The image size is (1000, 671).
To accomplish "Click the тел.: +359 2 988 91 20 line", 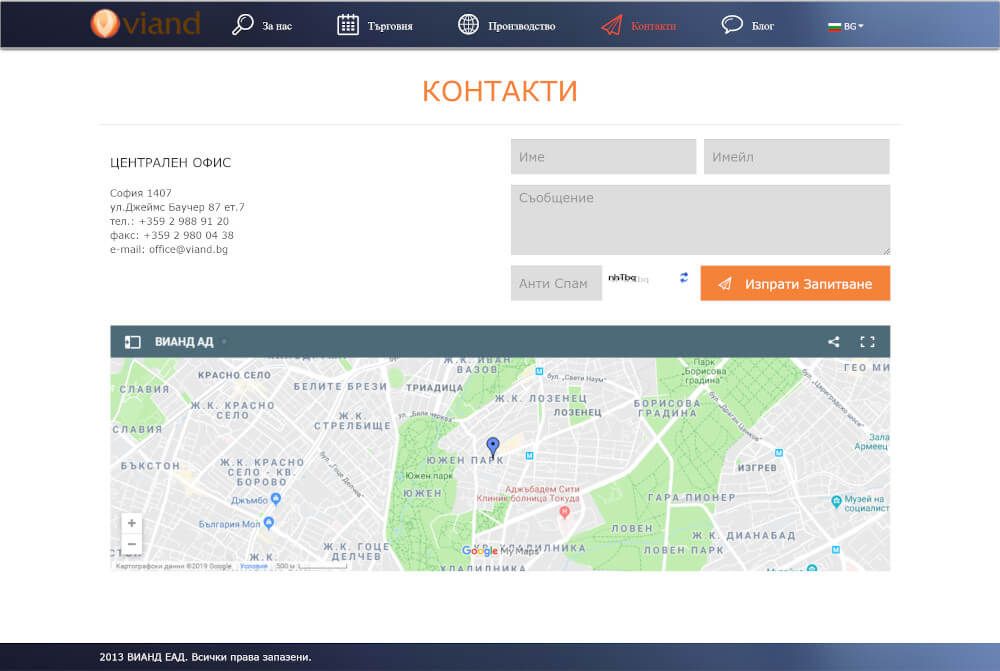I will click(169, 221).
